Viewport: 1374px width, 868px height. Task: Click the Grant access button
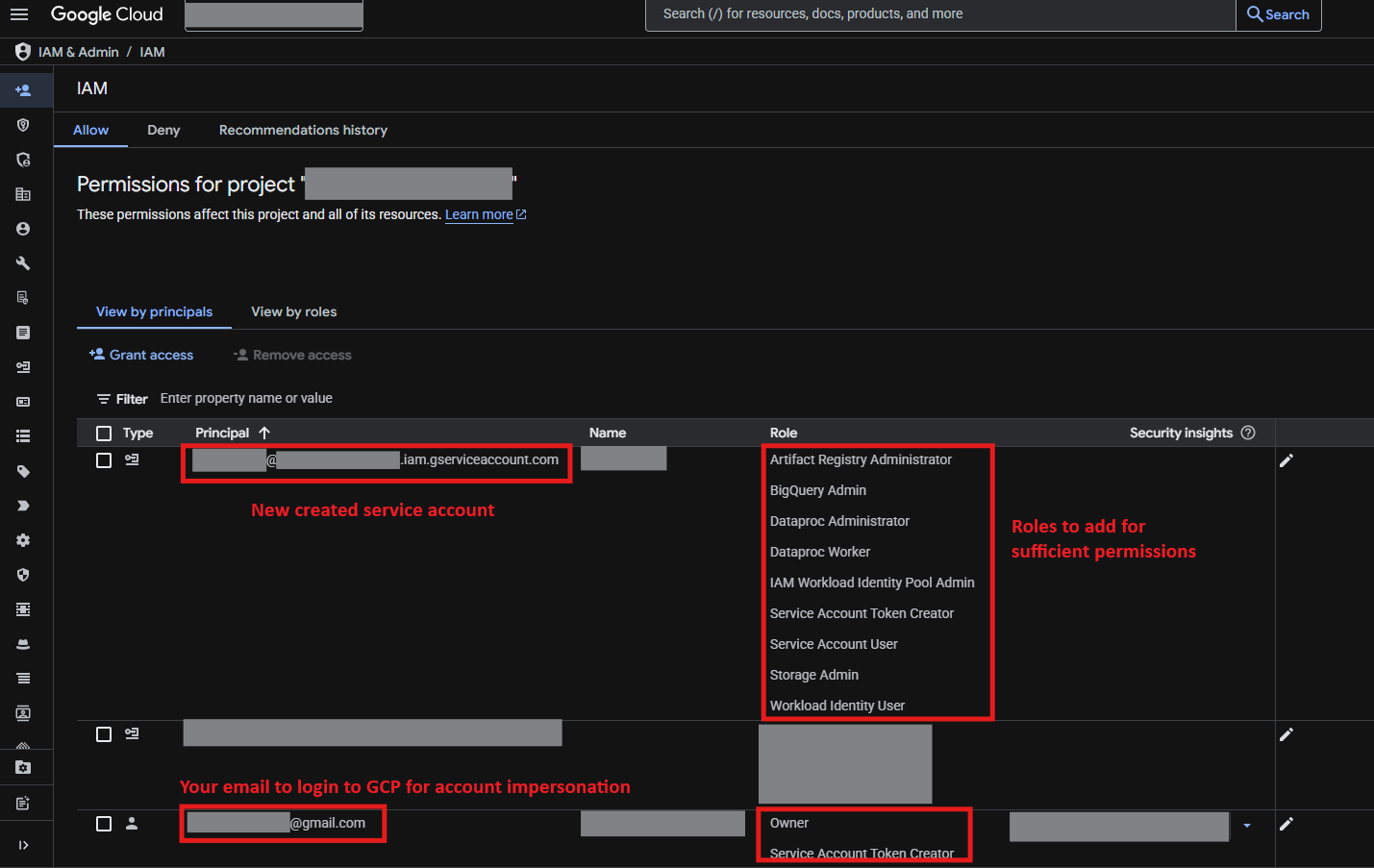(x=141, y=355)
